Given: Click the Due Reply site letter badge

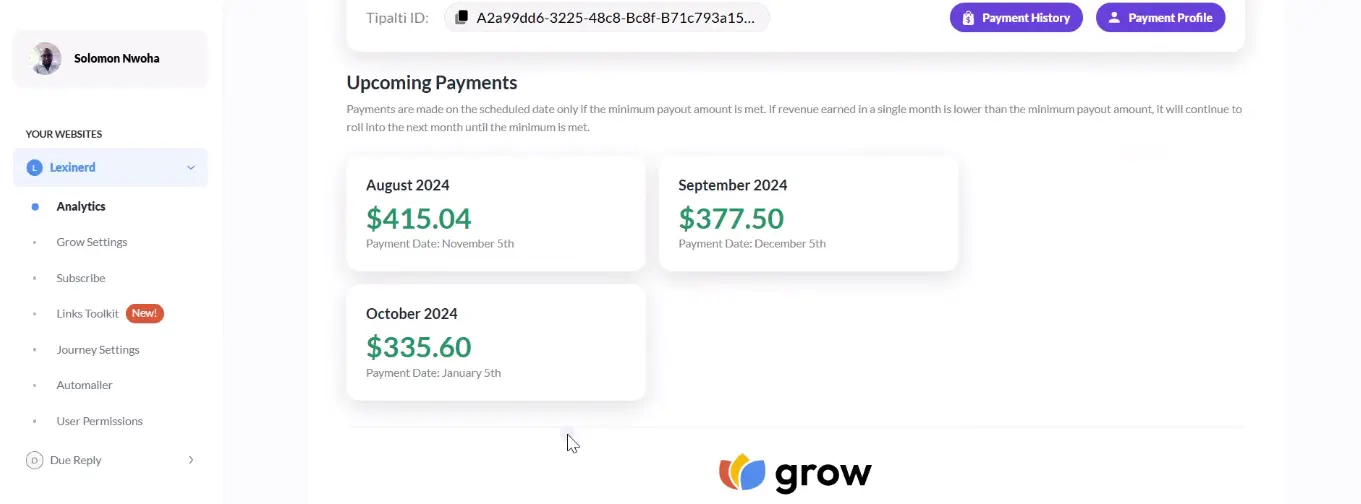Looking at the screenshot, I should pos(34,460).
